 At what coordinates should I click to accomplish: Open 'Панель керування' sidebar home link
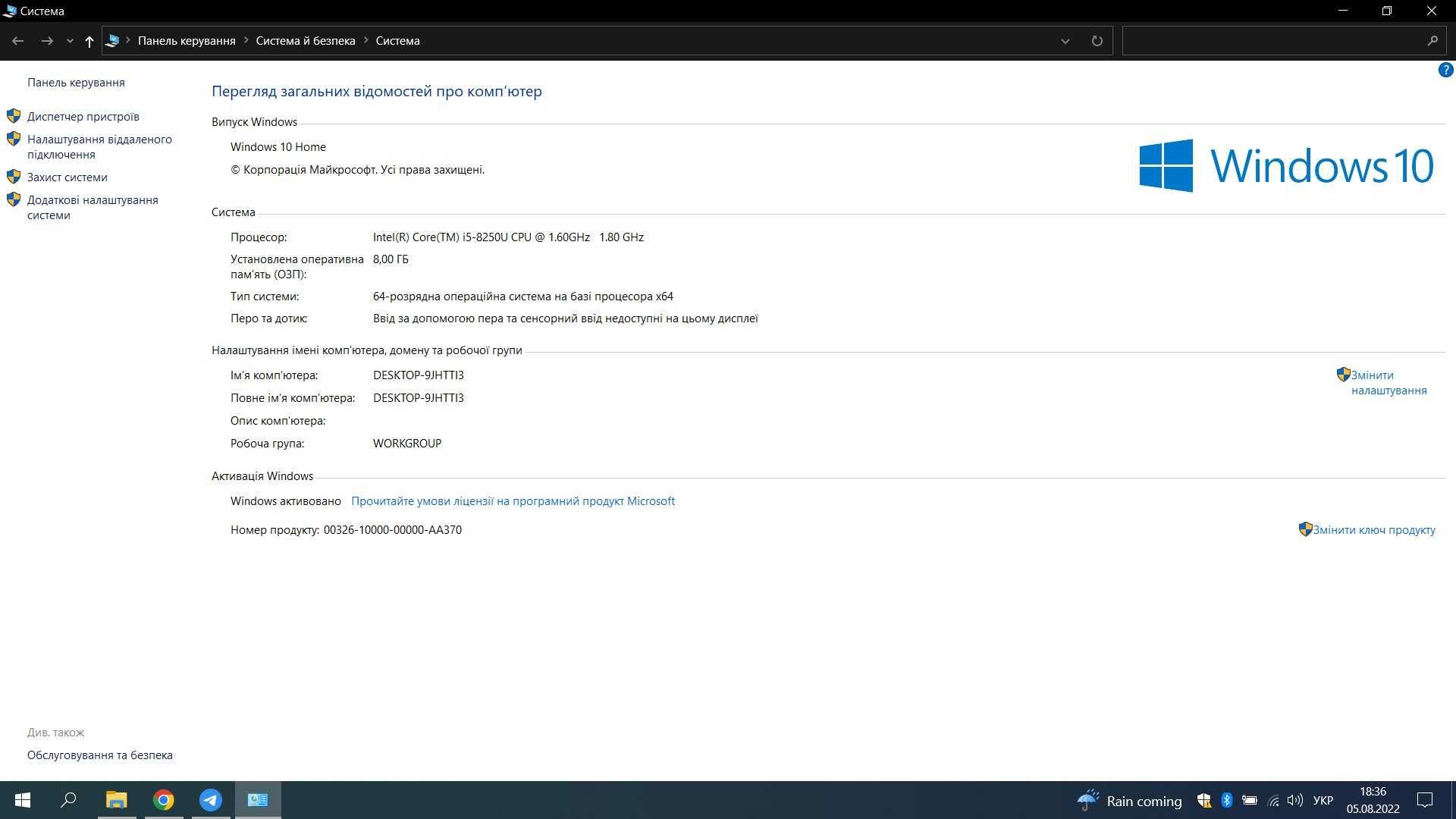pyautogui.click(x=76, y=83)
